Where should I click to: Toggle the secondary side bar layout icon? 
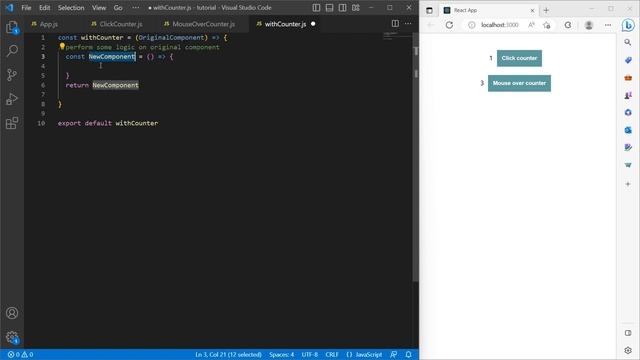point(342,8)
